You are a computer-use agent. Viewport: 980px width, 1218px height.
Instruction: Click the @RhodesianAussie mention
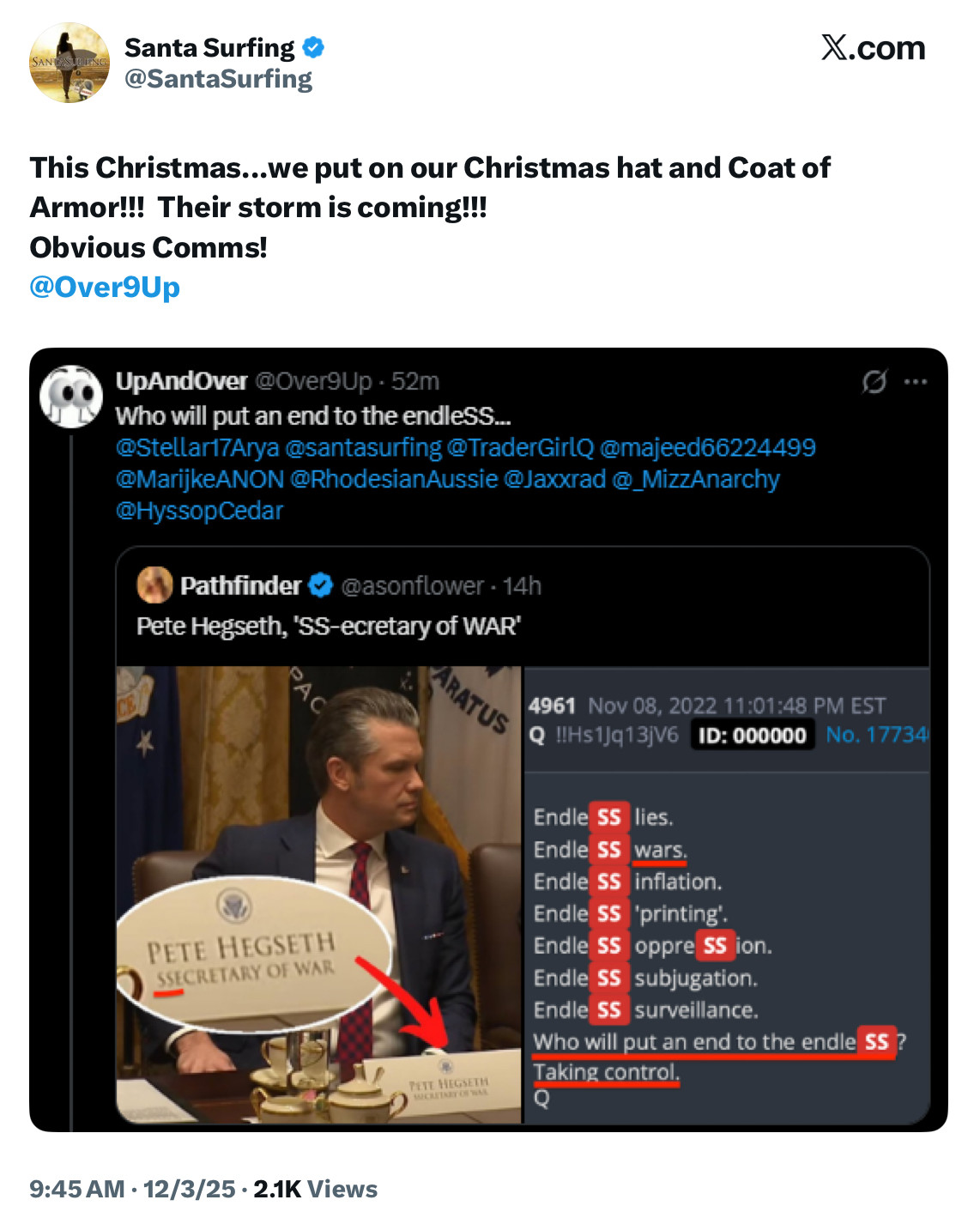pos(394,479)
